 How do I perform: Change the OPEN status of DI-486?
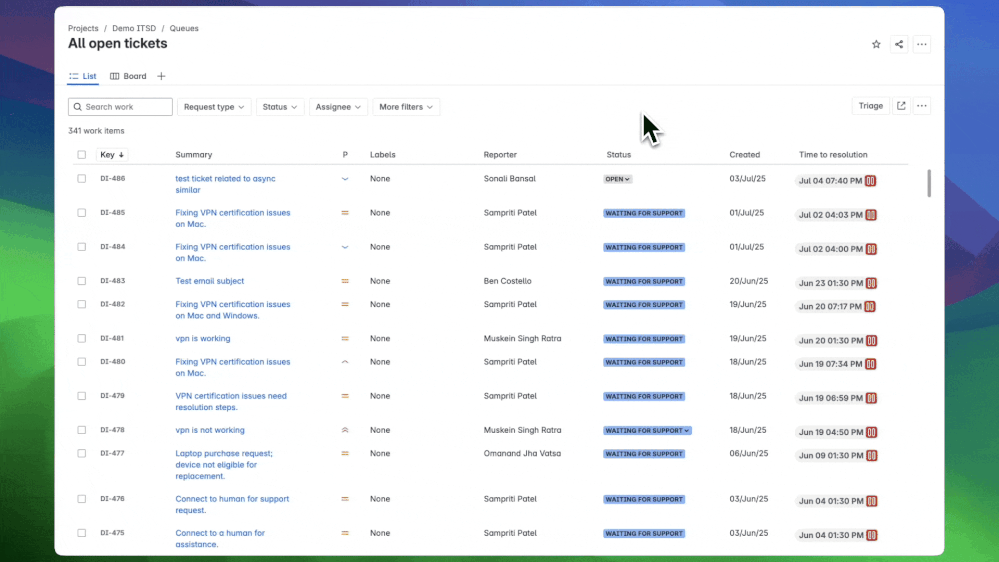[x=617, y=179]
